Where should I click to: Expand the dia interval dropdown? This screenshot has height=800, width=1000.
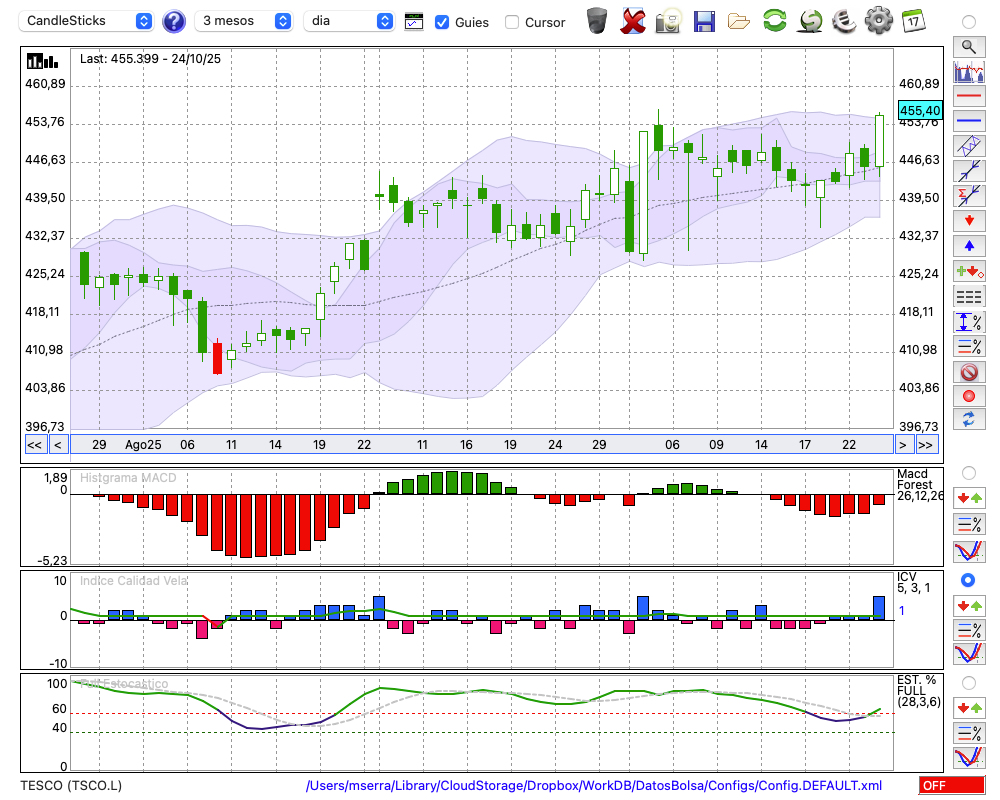click(x=350, y=21)
